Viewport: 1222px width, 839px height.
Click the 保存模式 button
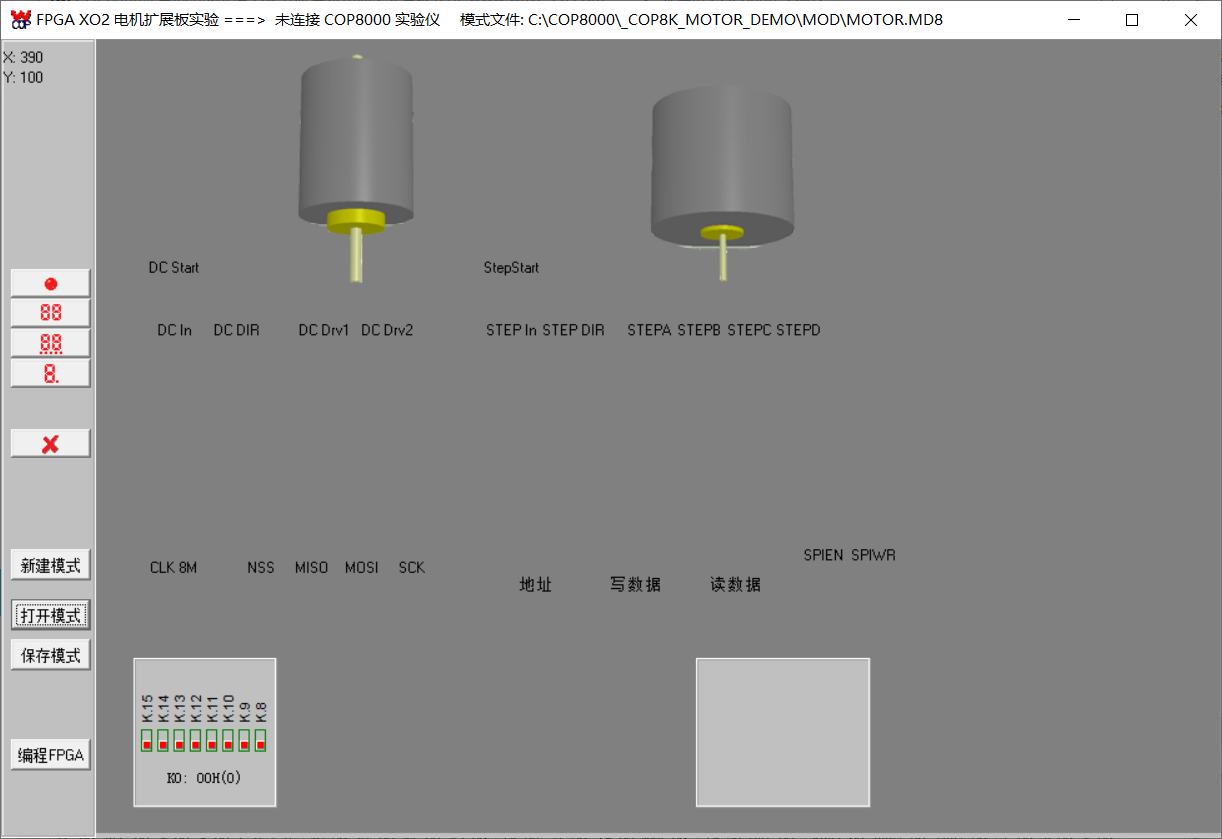point(50,656)
